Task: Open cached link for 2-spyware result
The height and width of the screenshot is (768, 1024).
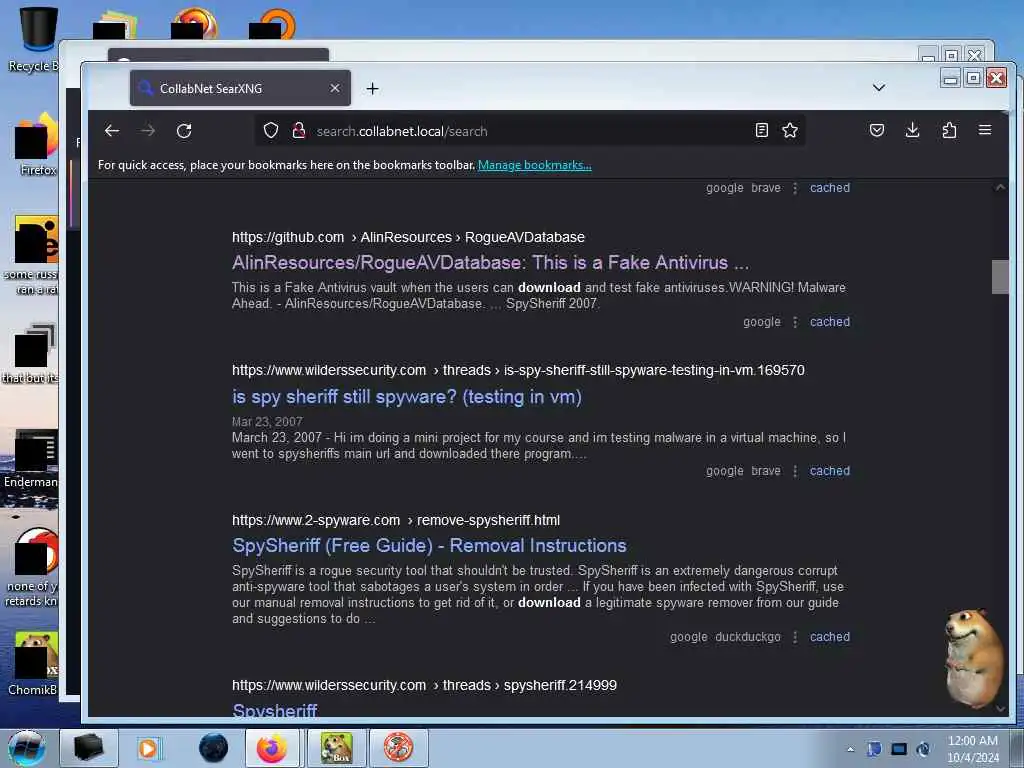Action: [x=829, y=637]
